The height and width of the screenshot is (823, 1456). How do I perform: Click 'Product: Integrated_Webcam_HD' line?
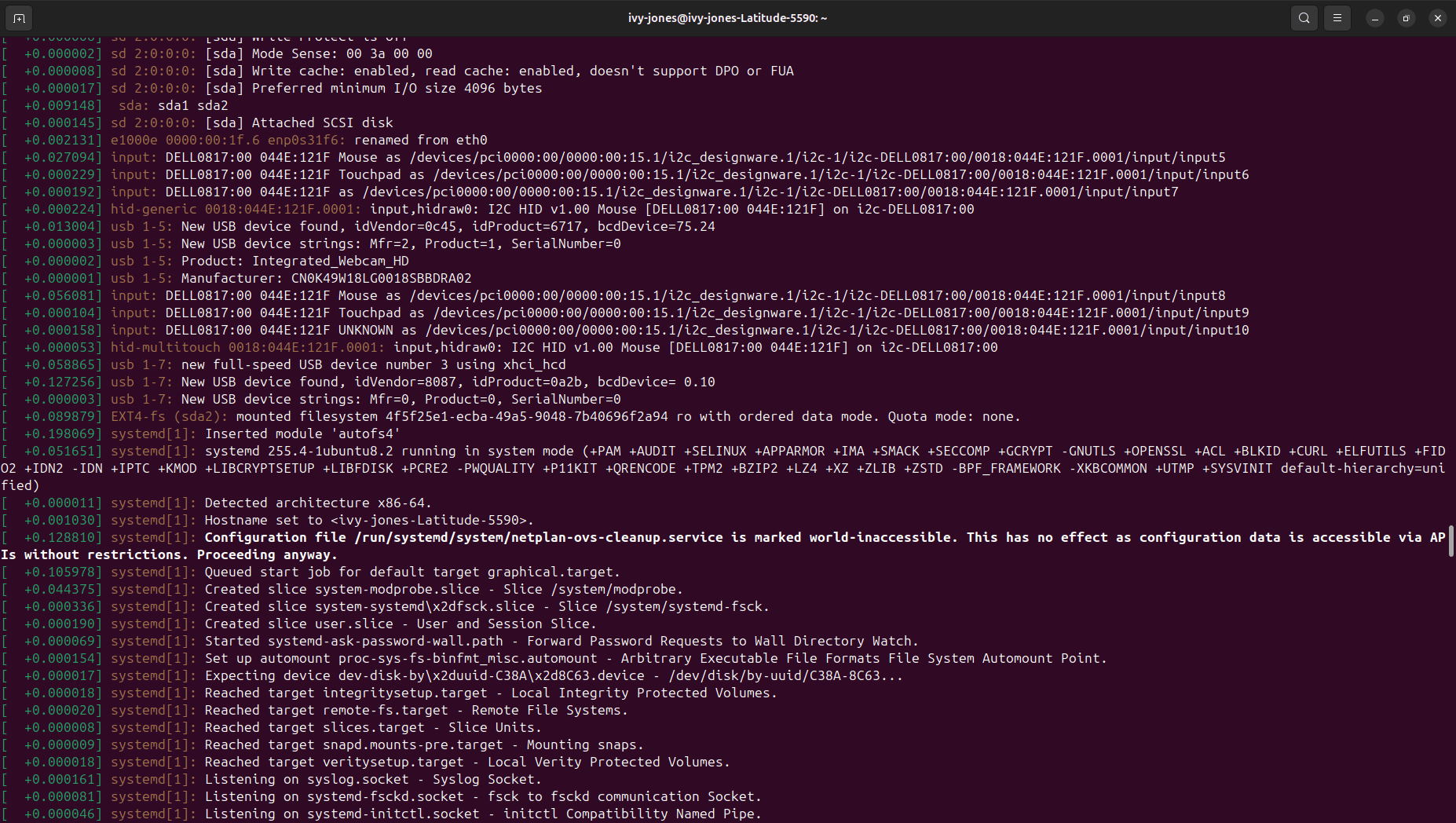(x=205, y=261)
